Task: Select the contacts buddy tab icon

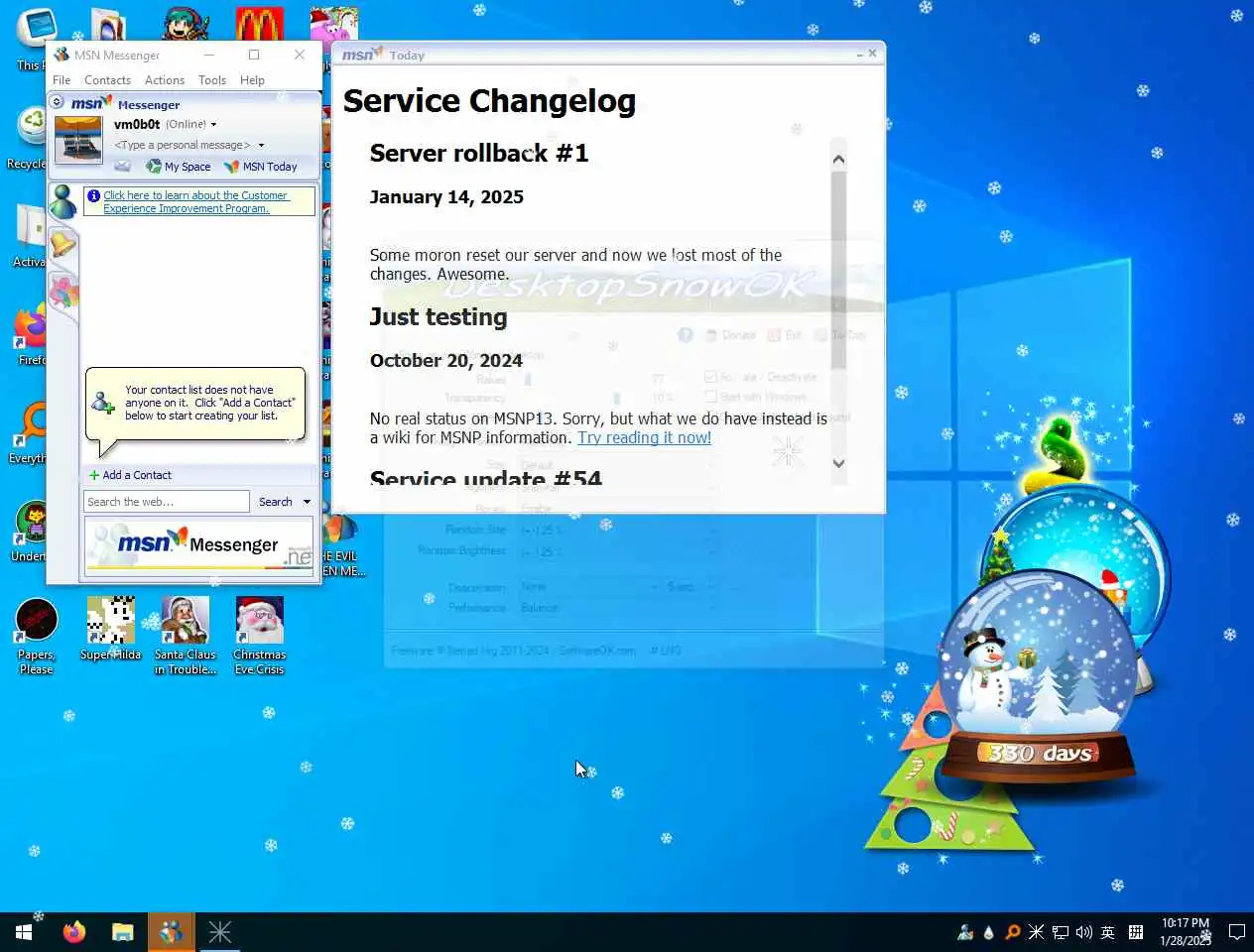Action: coord(63,202)
